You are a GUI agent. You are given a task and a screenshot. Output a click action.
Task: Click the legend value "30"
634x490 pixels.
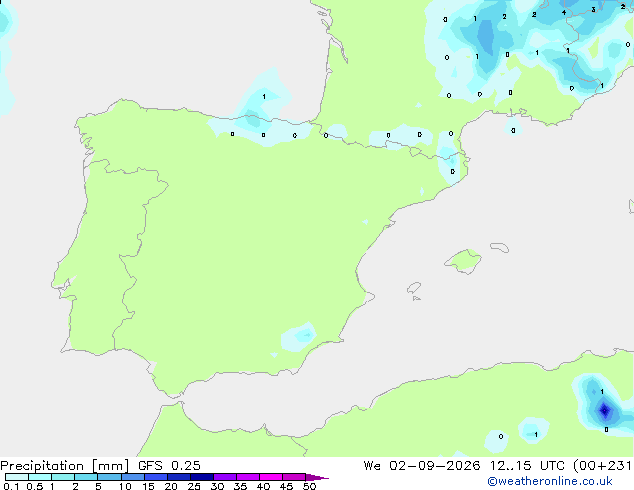pyautogui.click(x=217, y=486)
